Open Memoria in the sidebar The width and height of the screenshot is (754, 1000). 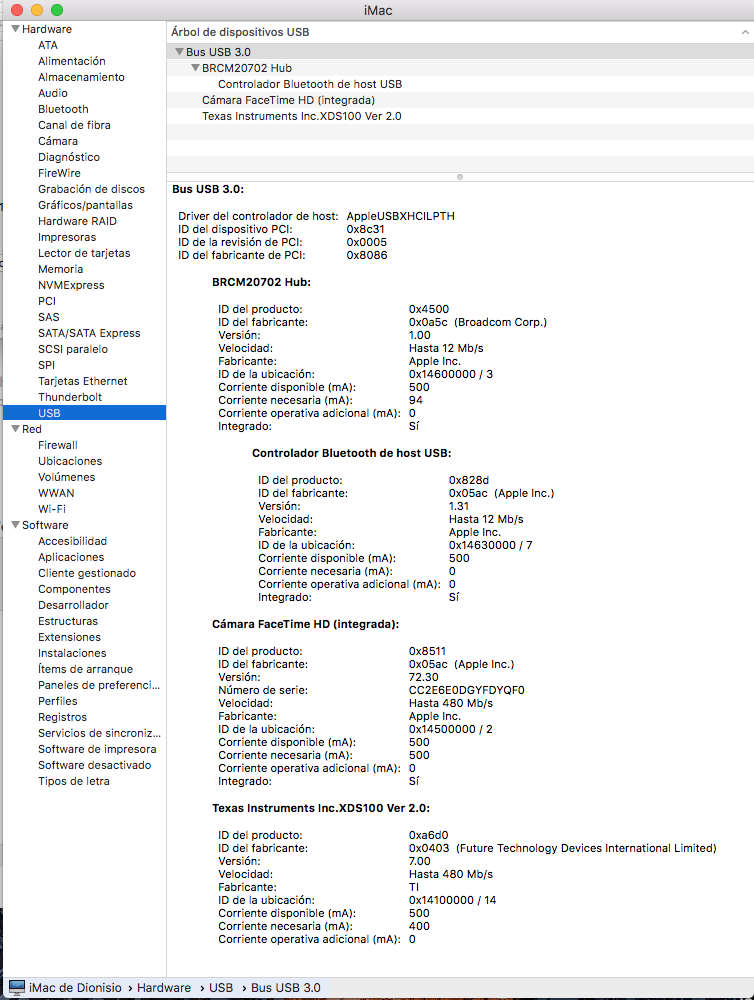point(61,269)
